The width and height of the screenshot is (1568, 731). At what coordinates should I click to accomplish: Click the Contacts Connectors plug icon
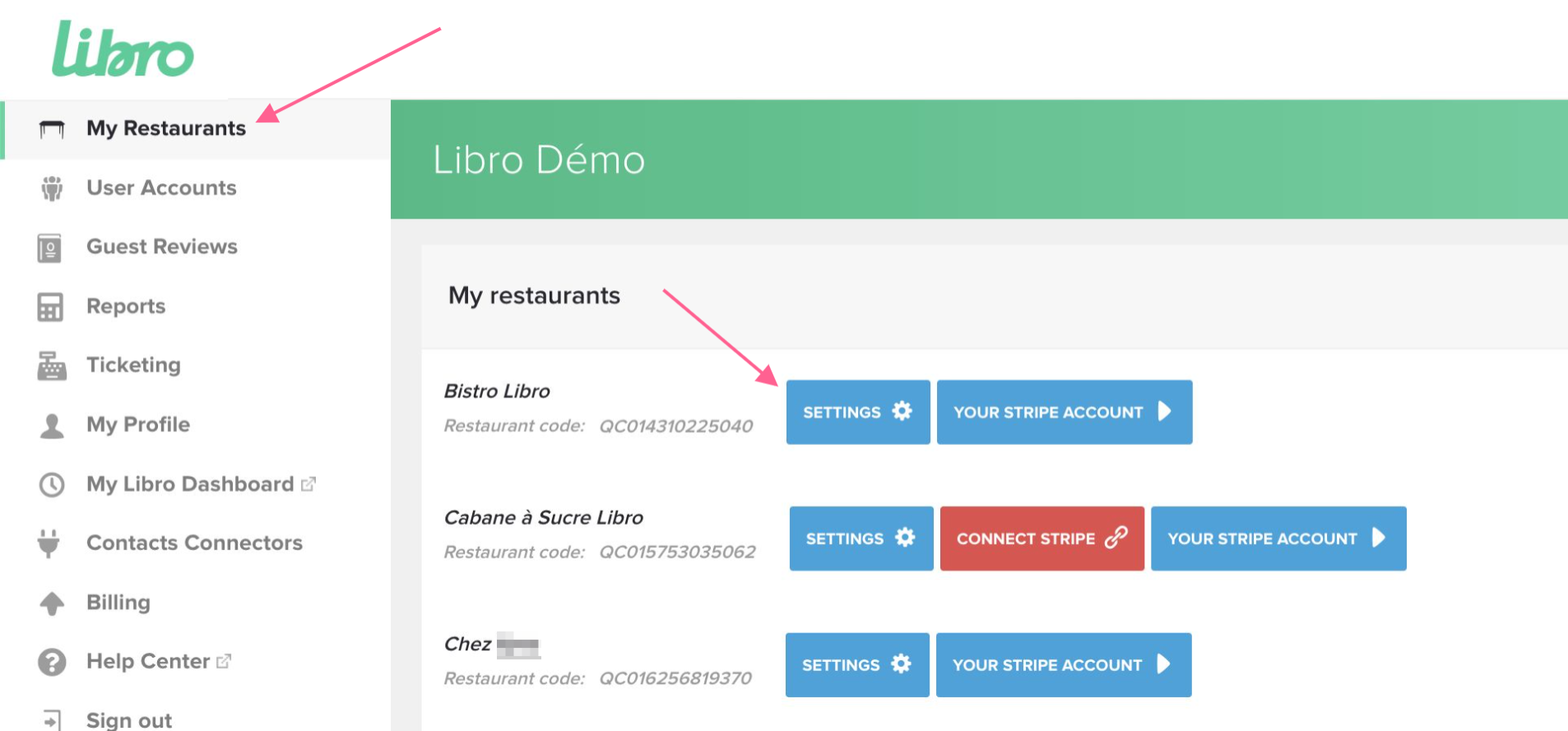pos(49,544)
